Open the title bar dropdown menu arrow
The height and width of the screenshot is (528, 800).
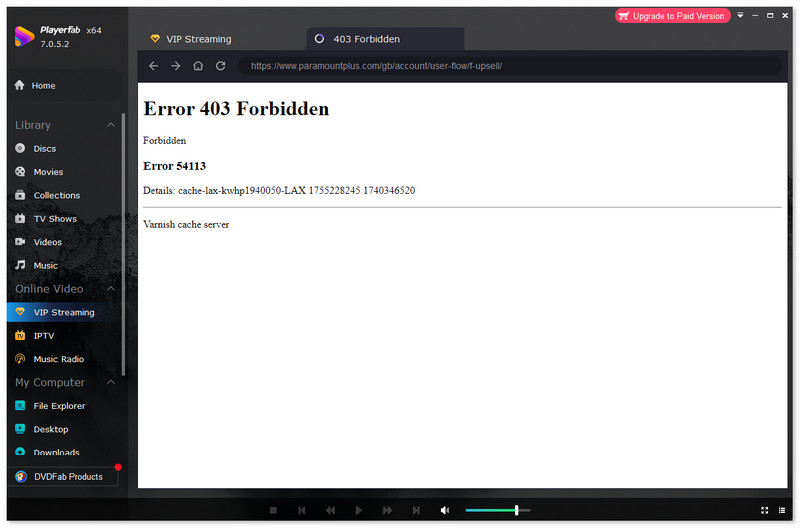[740, 15]
